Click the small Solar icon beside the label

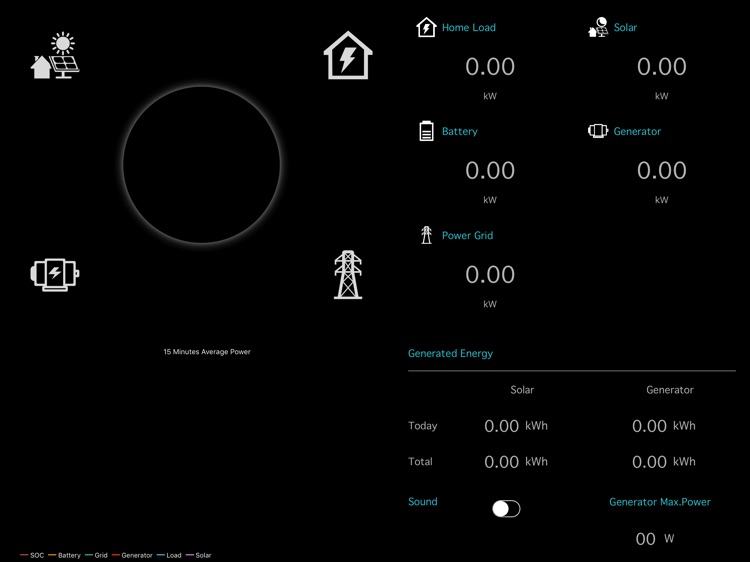coord(598,27)
